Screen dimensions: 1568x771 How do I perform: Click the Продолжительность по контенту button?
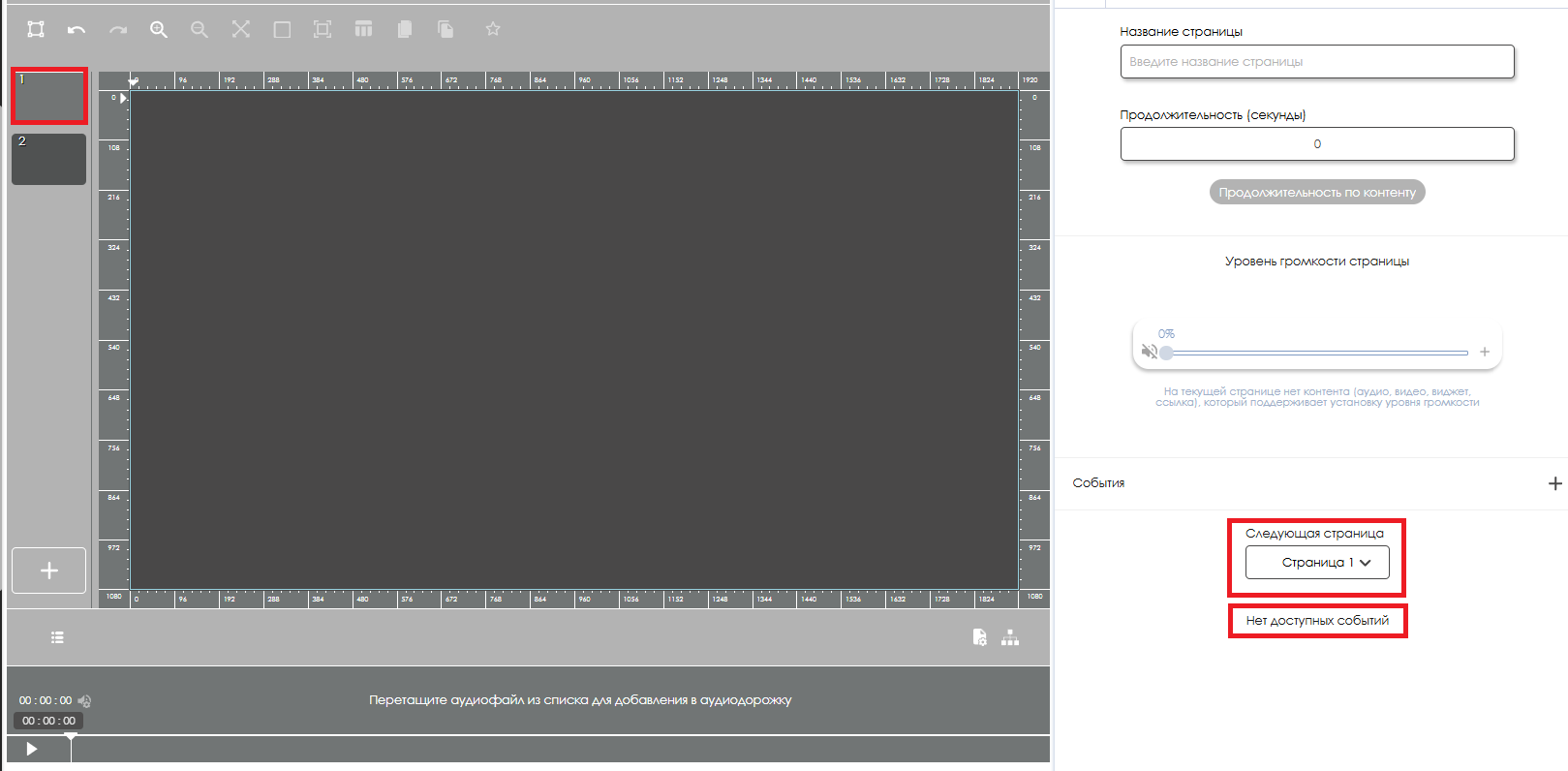[x=1317, y=192]
